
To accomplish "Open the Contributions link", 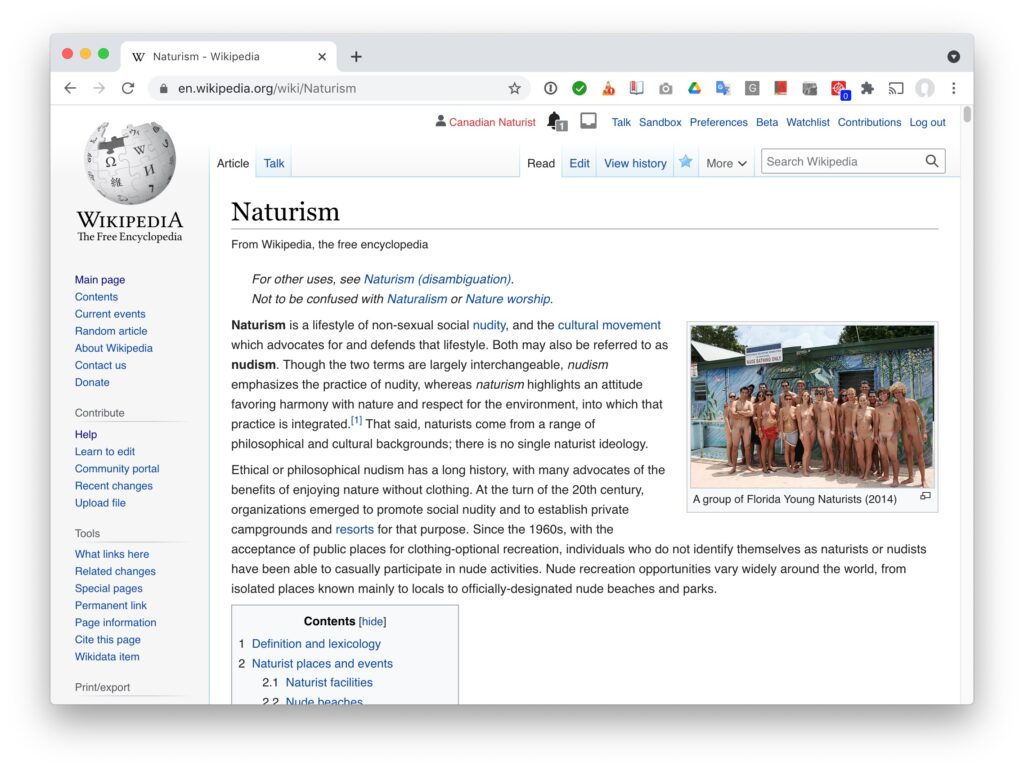I will 869,122.
